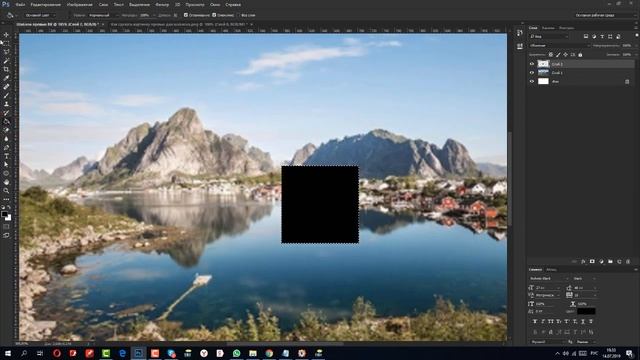Select layer Слой 1 by its name
Screen dimensions: 640x360
[x=557, y=73]
